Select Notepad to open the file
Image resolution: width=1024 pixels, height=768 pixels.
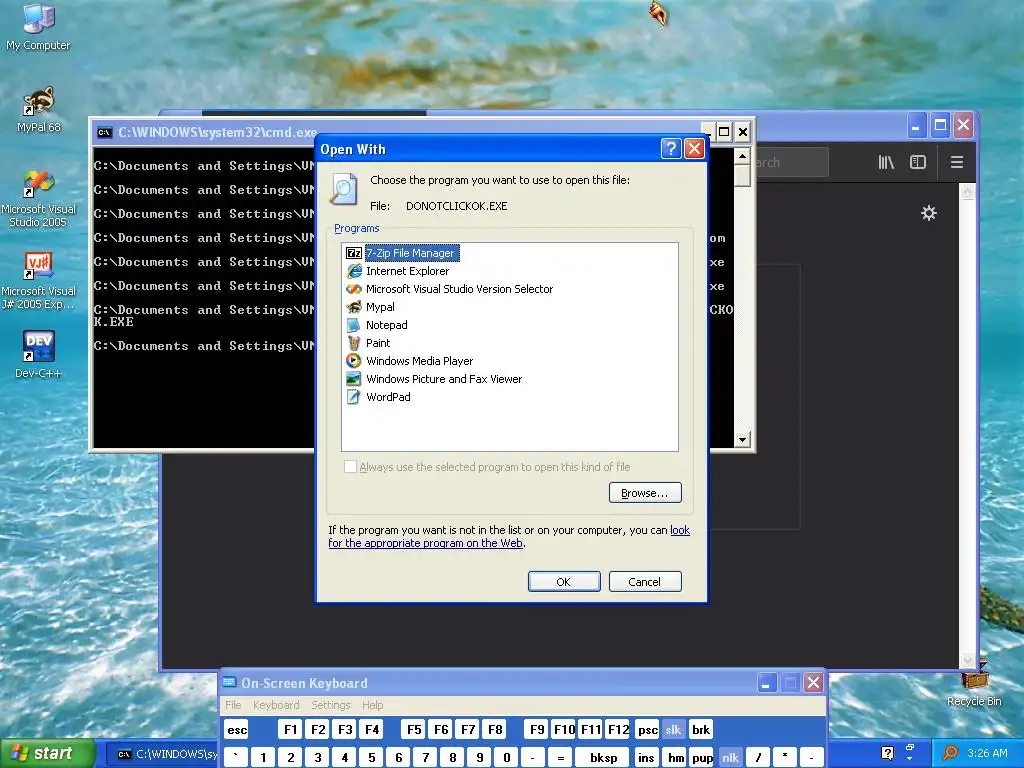click(x=377, y=325)
